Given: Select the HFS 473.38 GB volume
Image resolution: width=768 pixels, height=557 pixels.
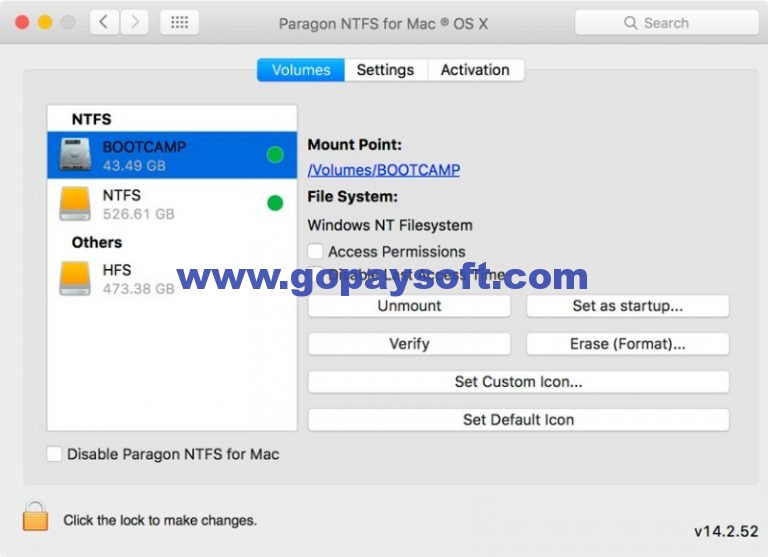Looking at the screenshot, I should pyautogui.click(x=172, y=278).
